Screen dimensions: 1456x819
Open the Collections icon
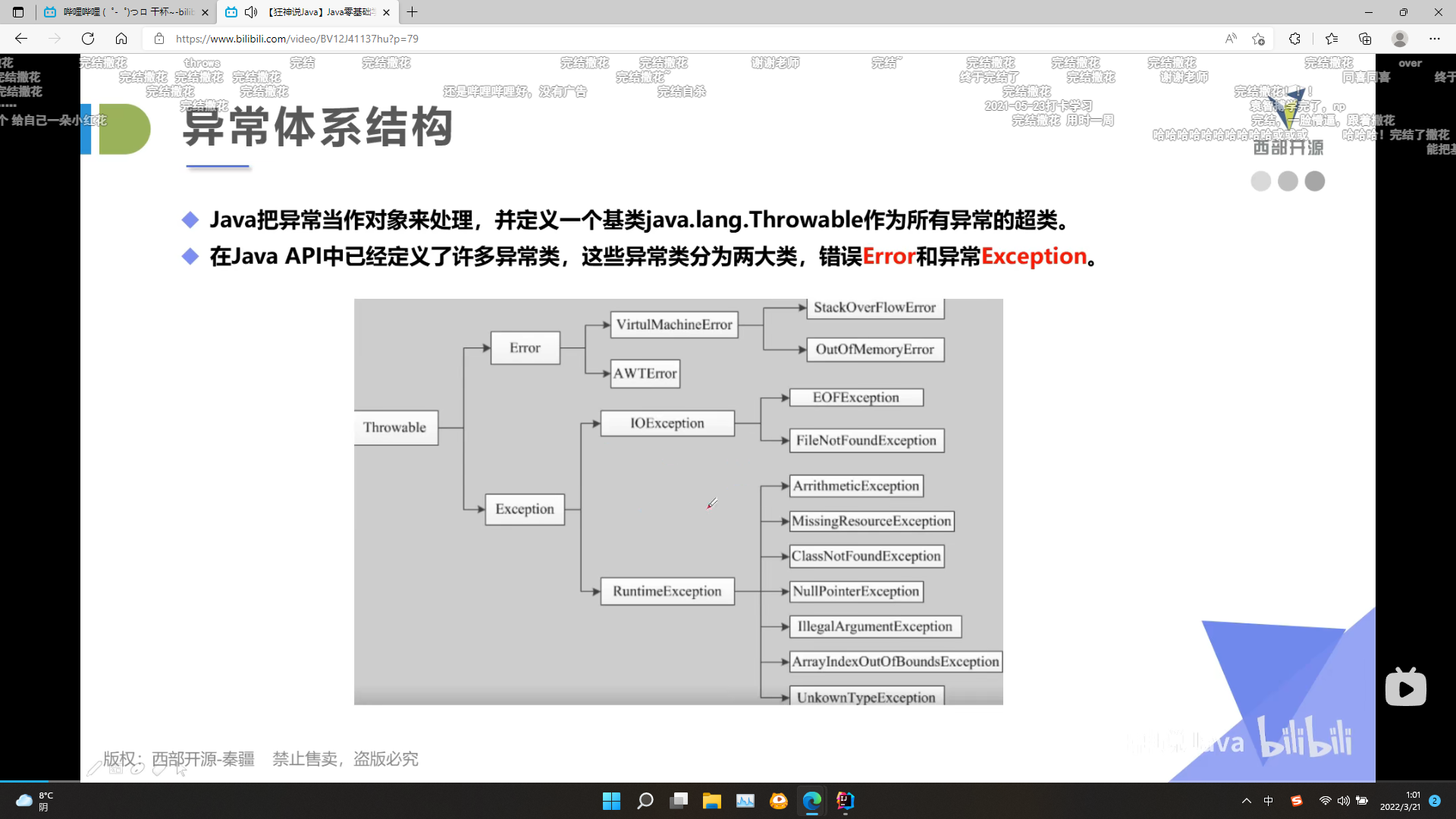(x=1365, y=39)
